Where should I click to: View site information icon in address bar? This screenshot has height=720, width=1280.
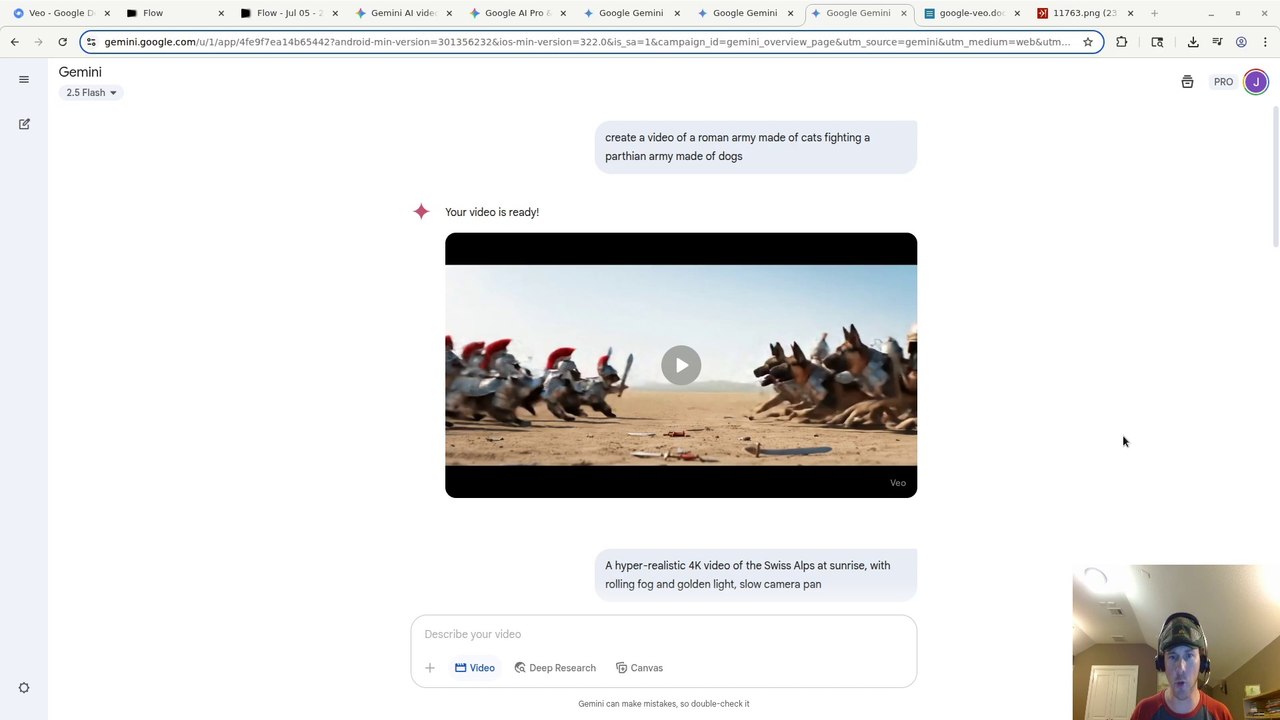coord(91,42)
